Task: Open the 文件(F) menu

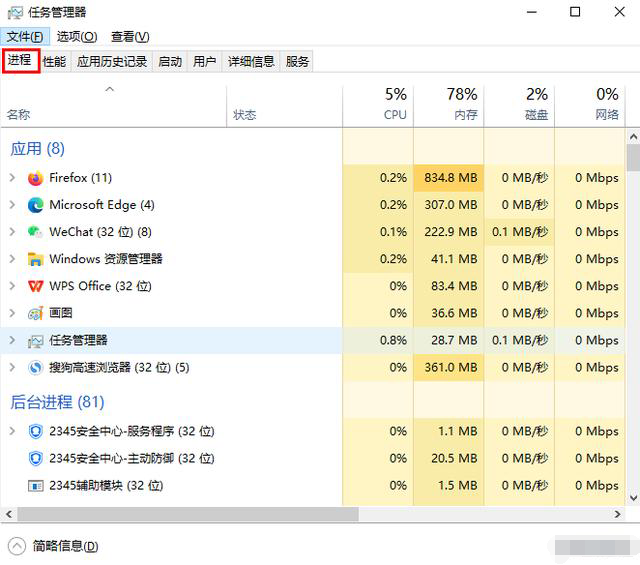Action: [25, 37]
